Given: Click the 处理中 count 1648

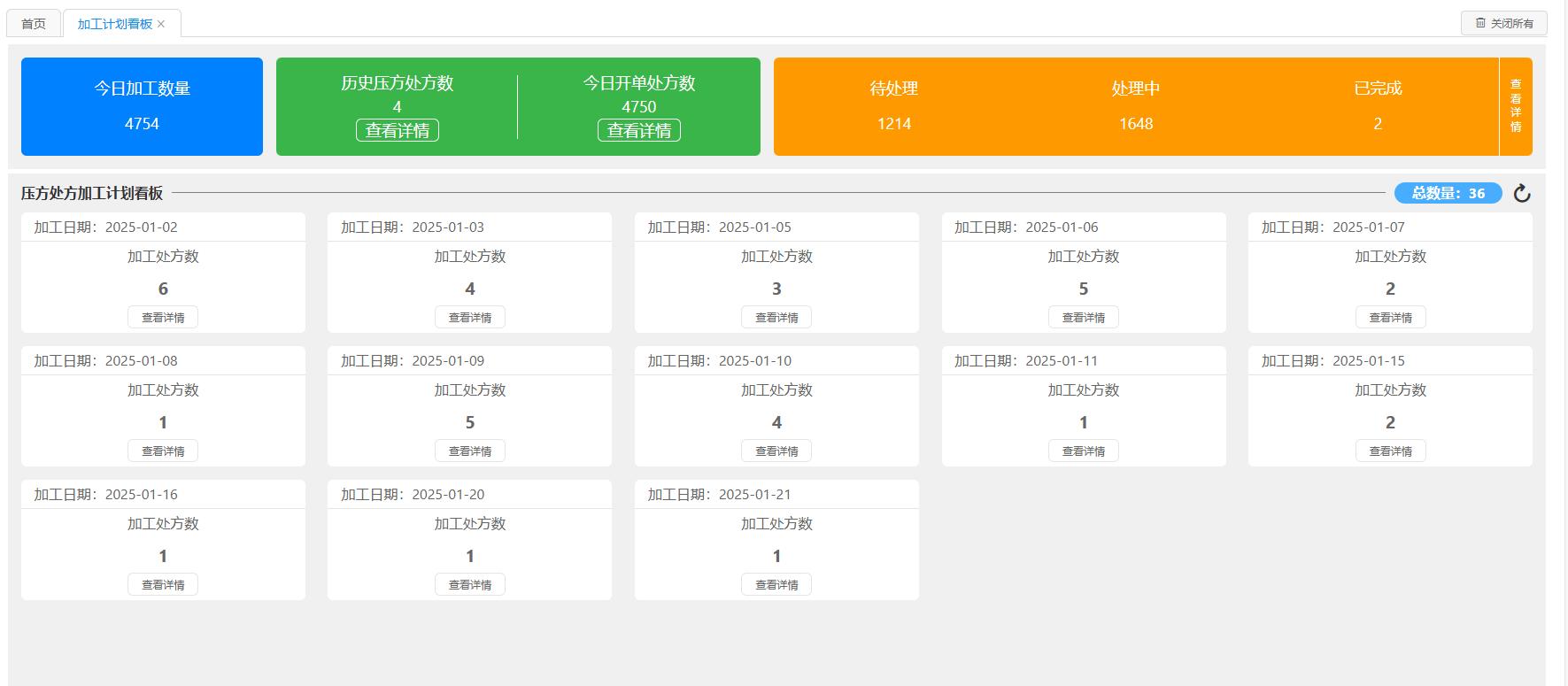Looking at the screenshot, I should pos(1136,124).
